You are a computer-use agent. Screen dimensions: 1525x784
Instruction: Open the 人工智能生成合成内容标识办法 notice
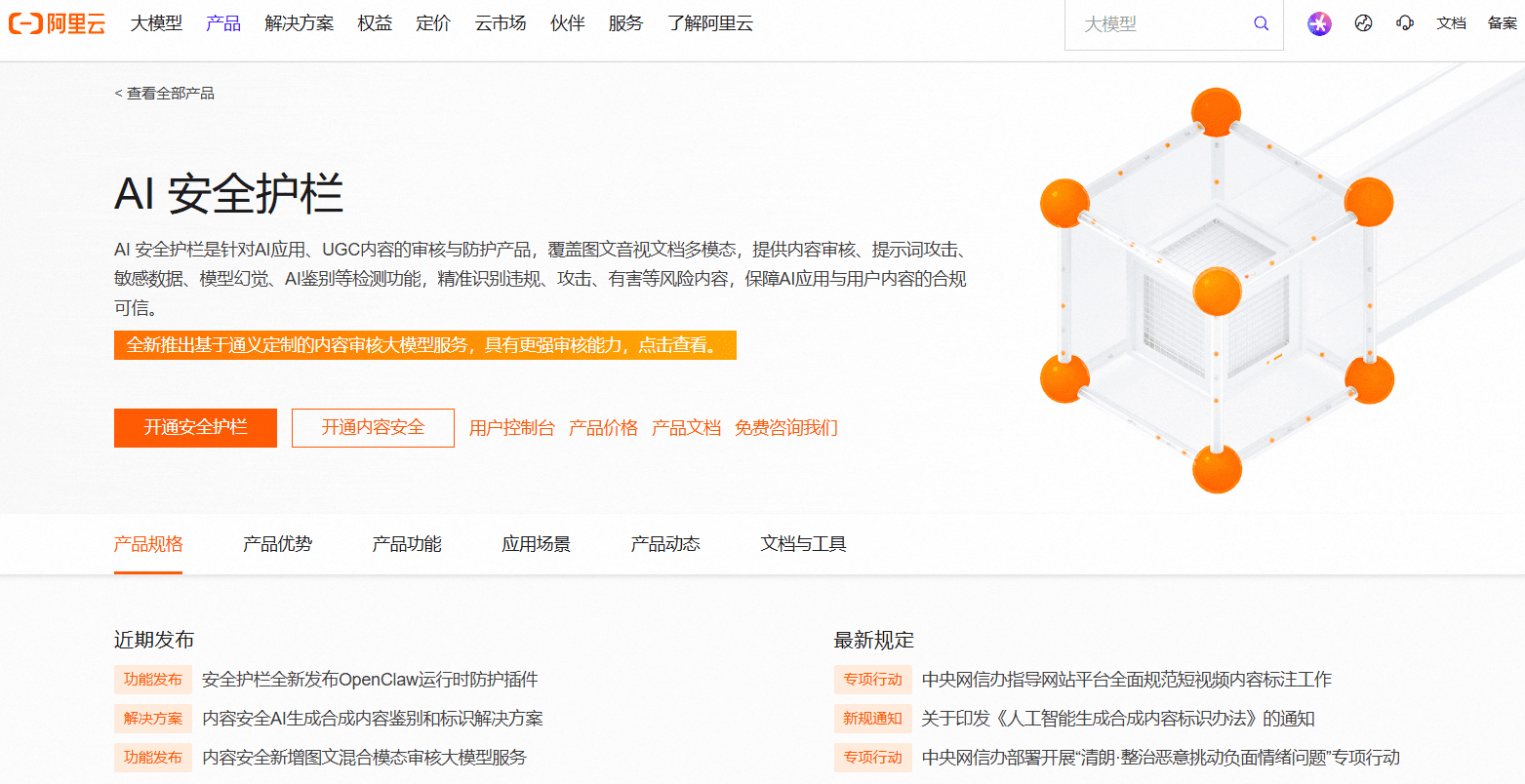(1118, 719)
